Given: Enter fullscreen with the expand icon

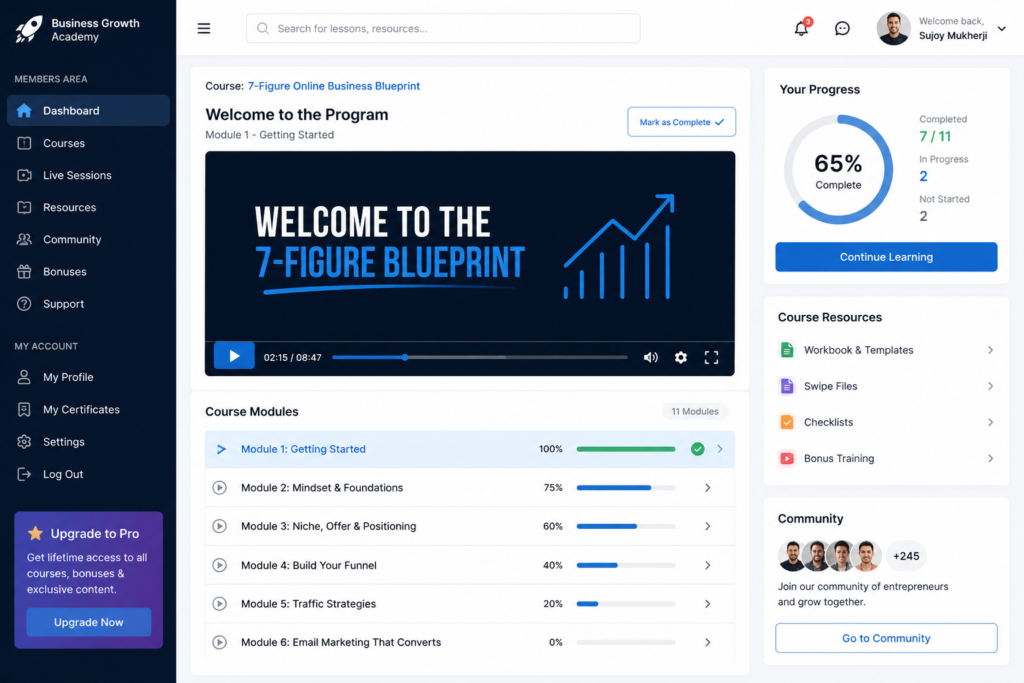Looking at the screenshot, I should point(711,357).
